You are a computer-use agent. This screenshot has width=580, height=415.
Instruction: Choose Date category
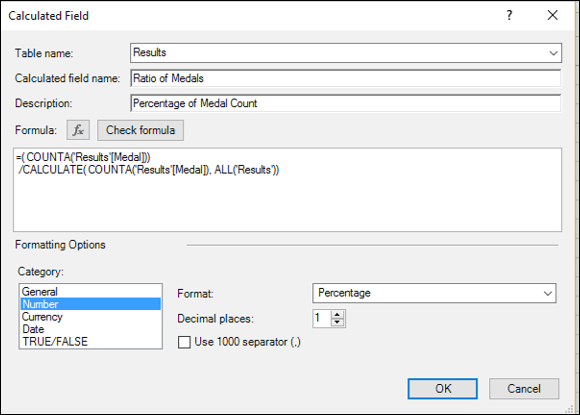(90, 329)
